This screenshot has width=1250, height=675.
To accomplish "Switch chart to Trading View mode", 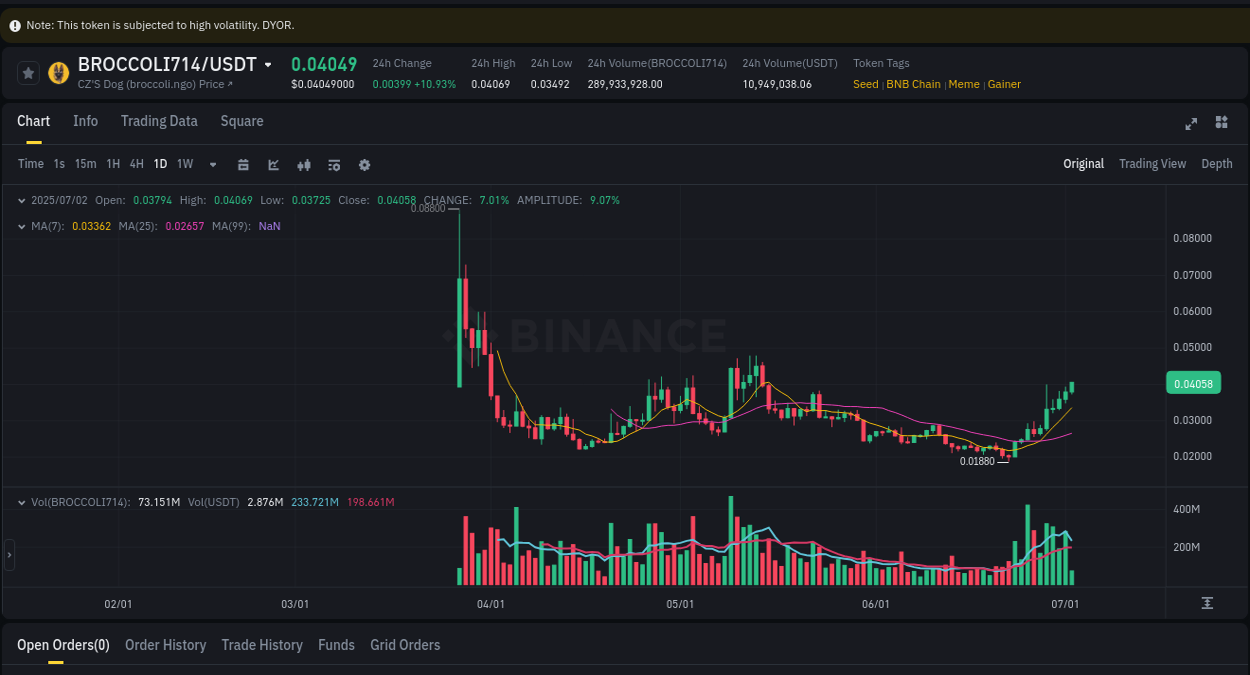I will [x=1152, y=163].
